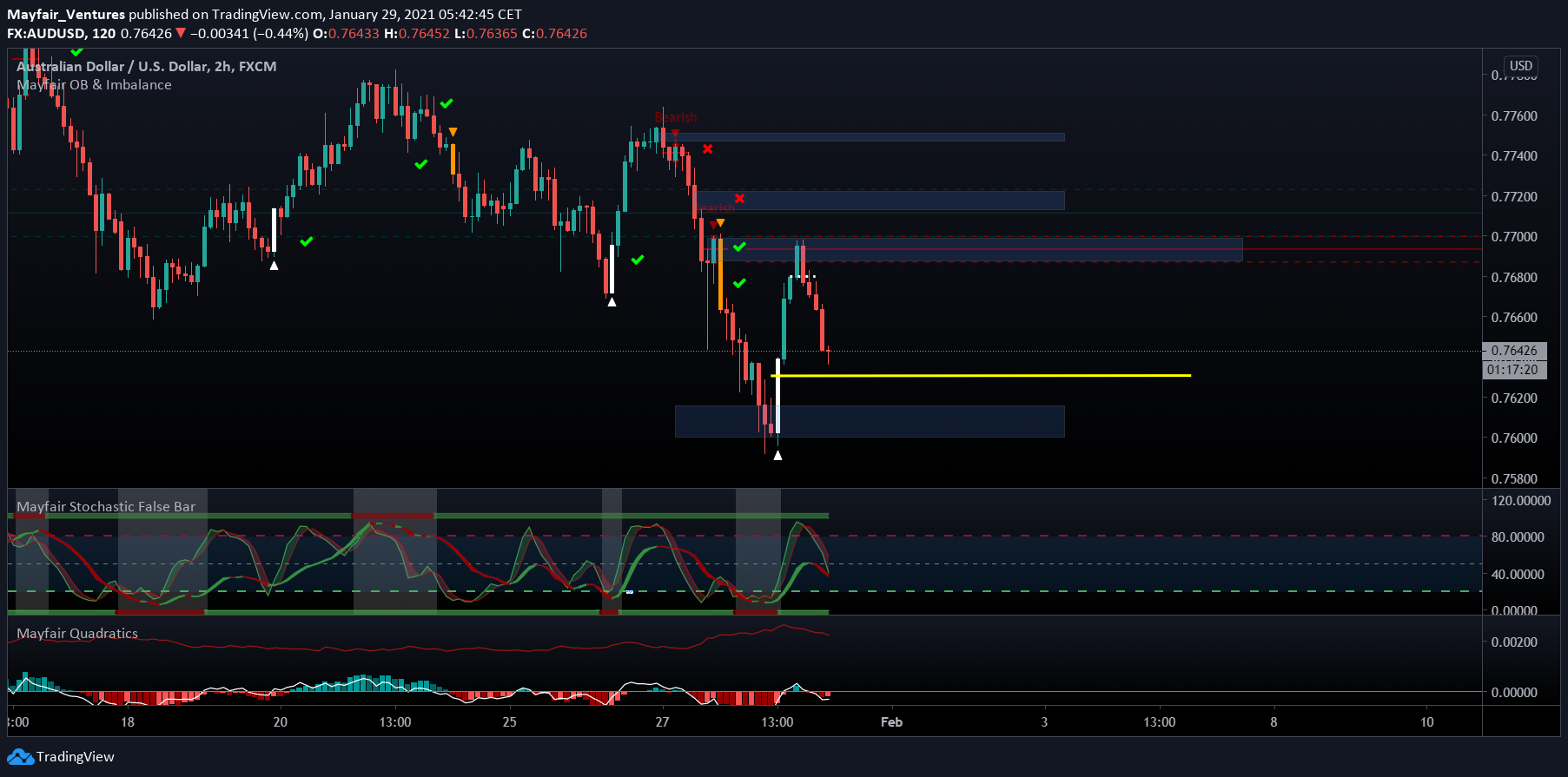The image size is (1568, 777).
Task: Click the white up-triangle marker before date 27
Action: pyautogui.click(x=612, y=301)
